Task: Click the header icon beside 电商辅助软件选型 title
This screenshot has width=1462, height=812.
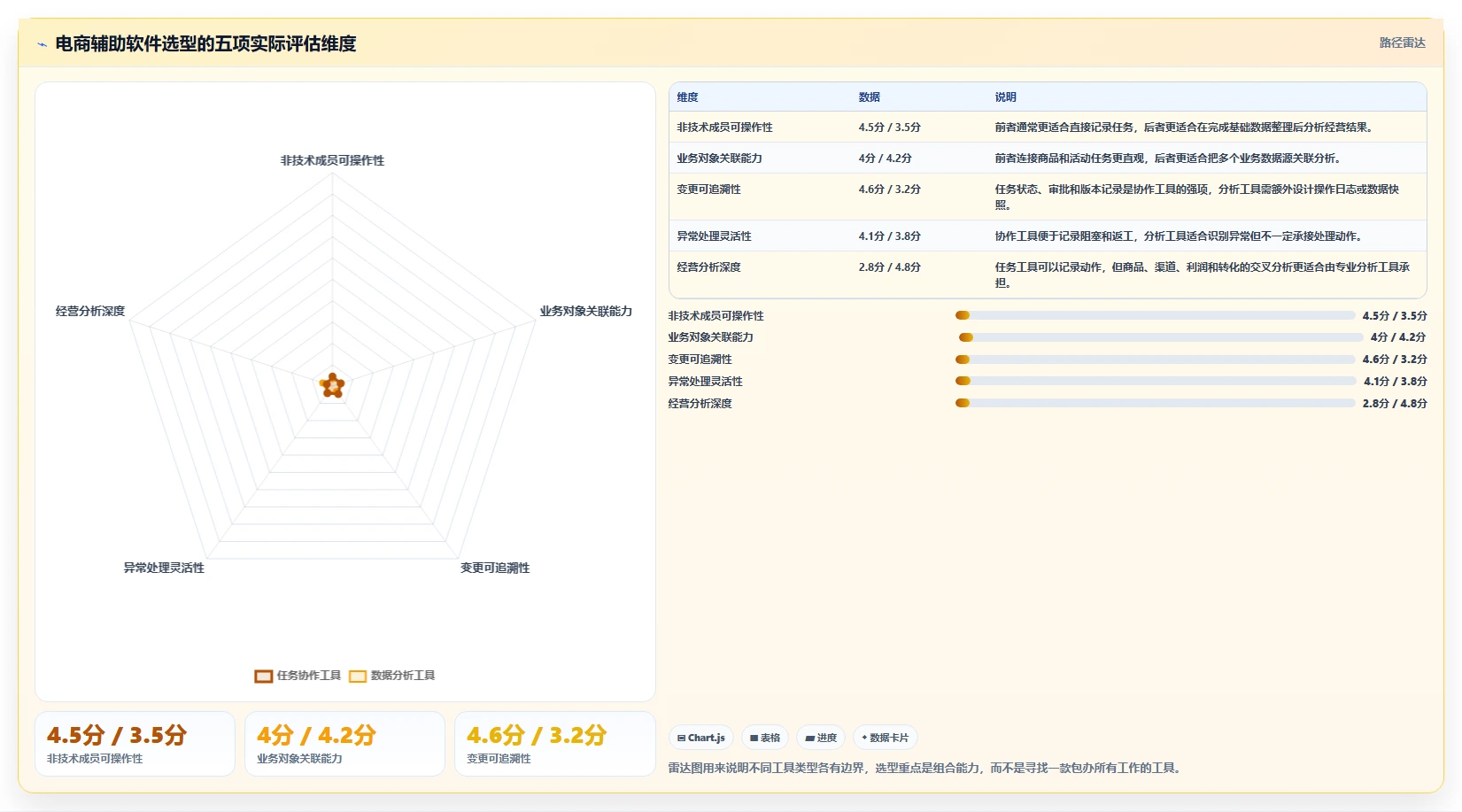Action: click(x=42, y=44)
